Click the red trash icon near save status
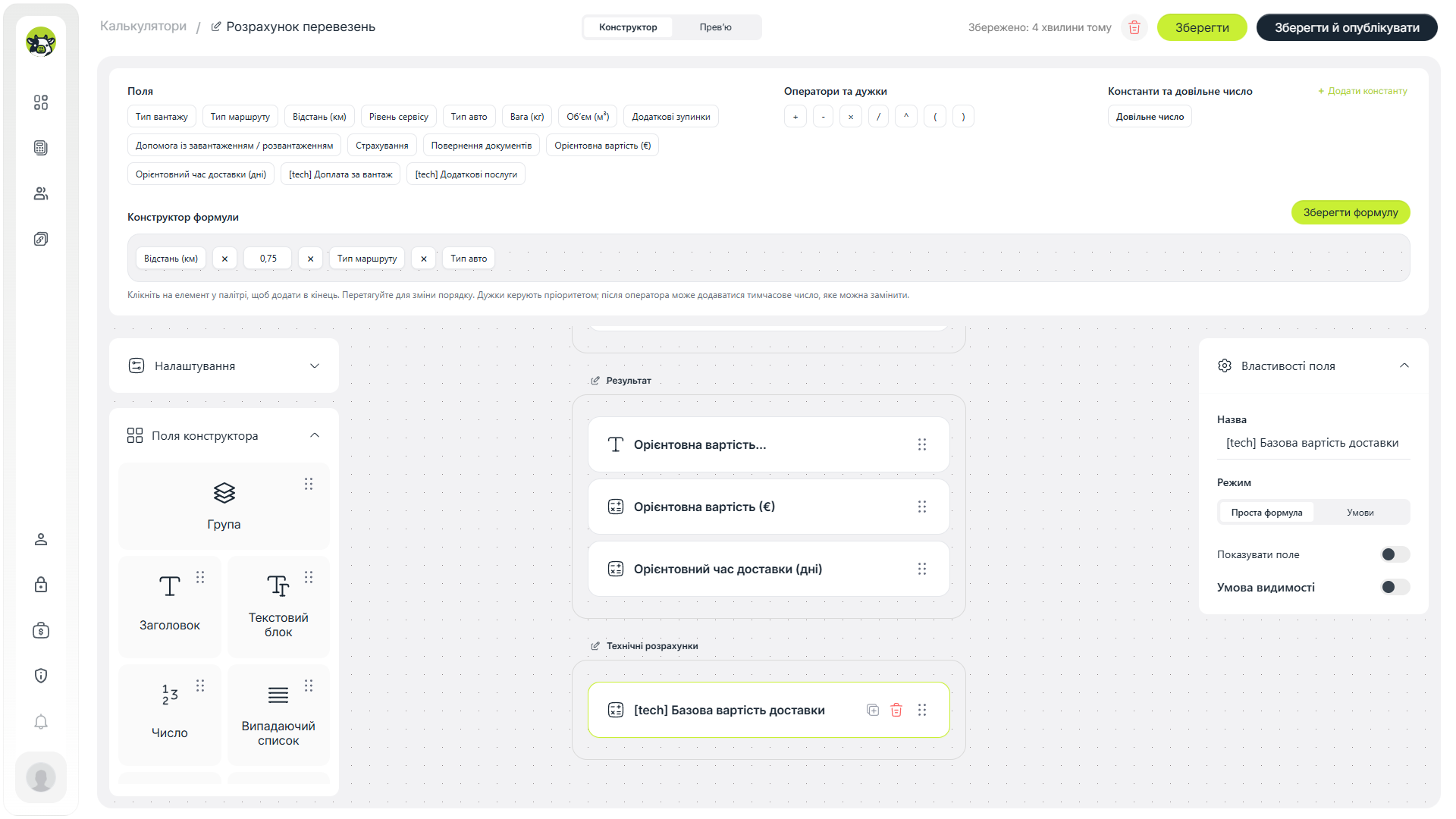The height and width of the screenshot is (819, 1456). [x=1134, y=27]
